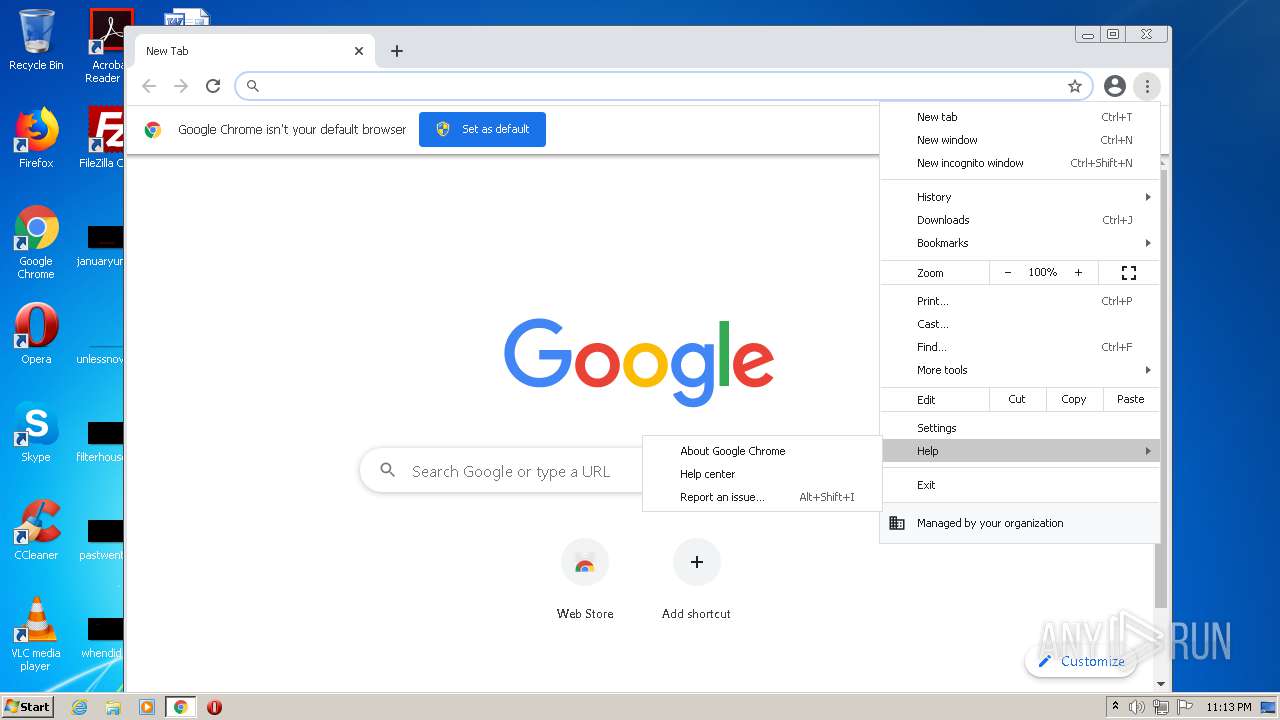The height and width of the screenshot is (720, 1280).
Task: Open FileZilla Client desktop shortcut
Action: 104,137
